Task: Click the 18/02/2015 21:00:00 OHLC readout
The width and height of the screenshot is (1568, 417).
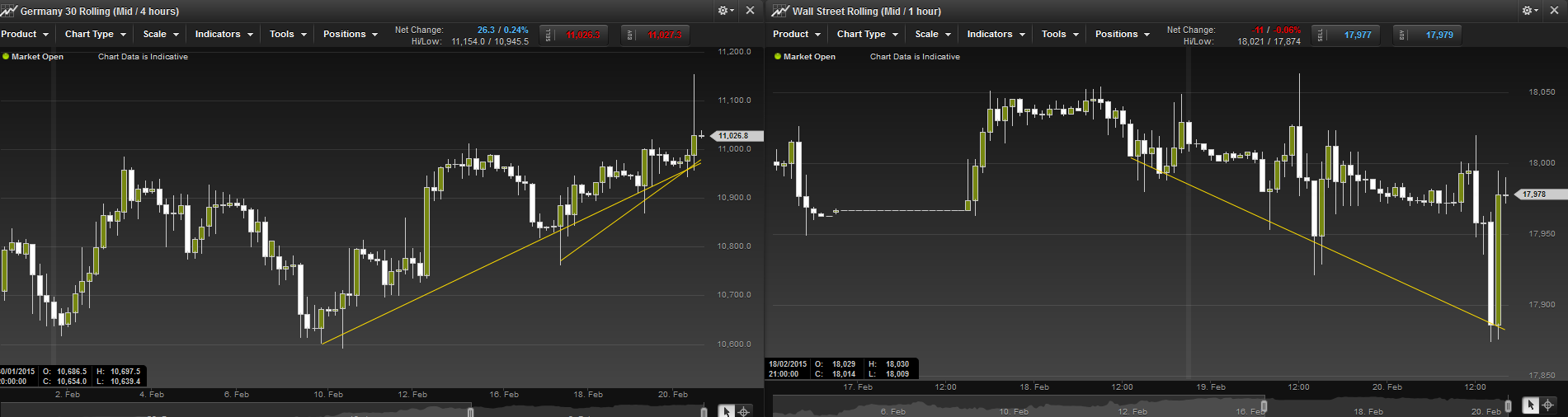Action: 842,368
